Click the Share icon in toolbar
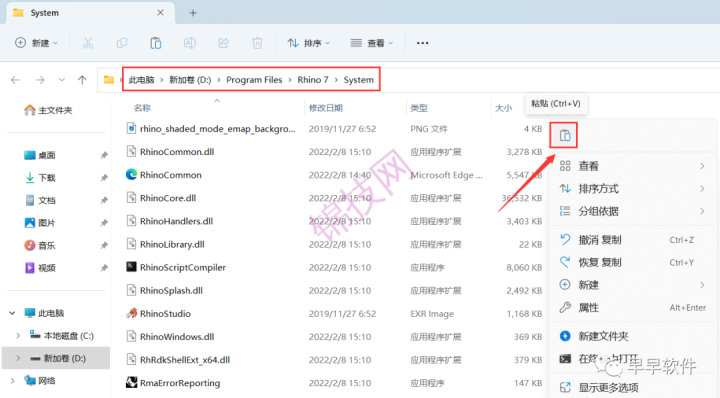 224,43
